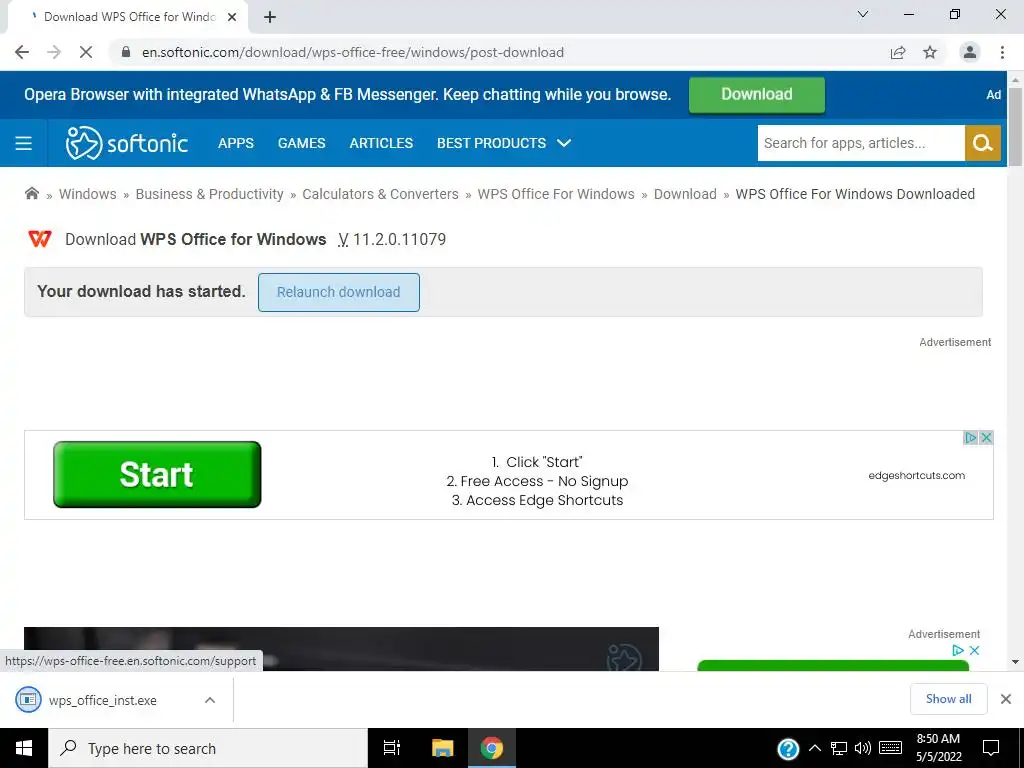Screen dimensions: 1024x768
Task: Open network status tray icon
Action: pos(839,748)
